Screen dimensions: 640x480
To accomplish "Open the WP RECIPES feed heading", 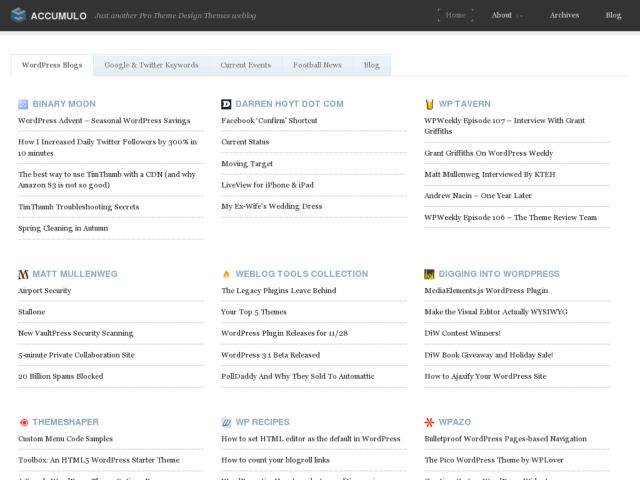I will point(262,422).
